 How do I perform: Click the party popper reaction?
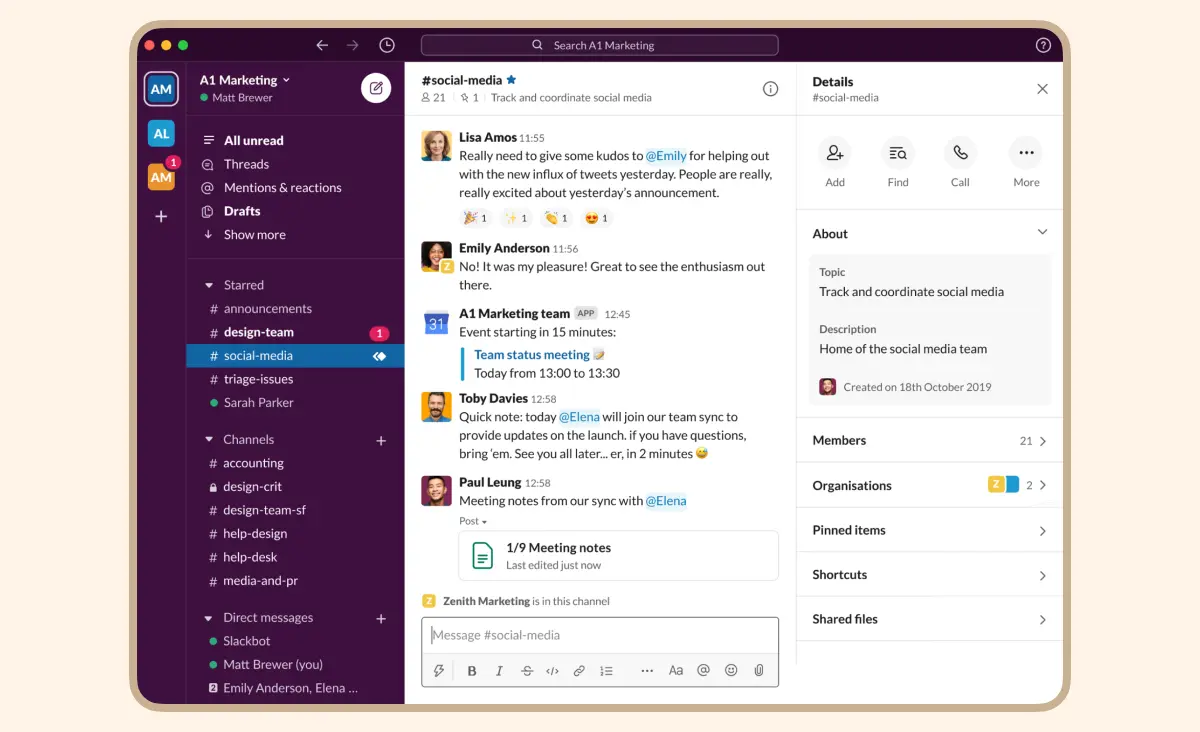point(475,218)
